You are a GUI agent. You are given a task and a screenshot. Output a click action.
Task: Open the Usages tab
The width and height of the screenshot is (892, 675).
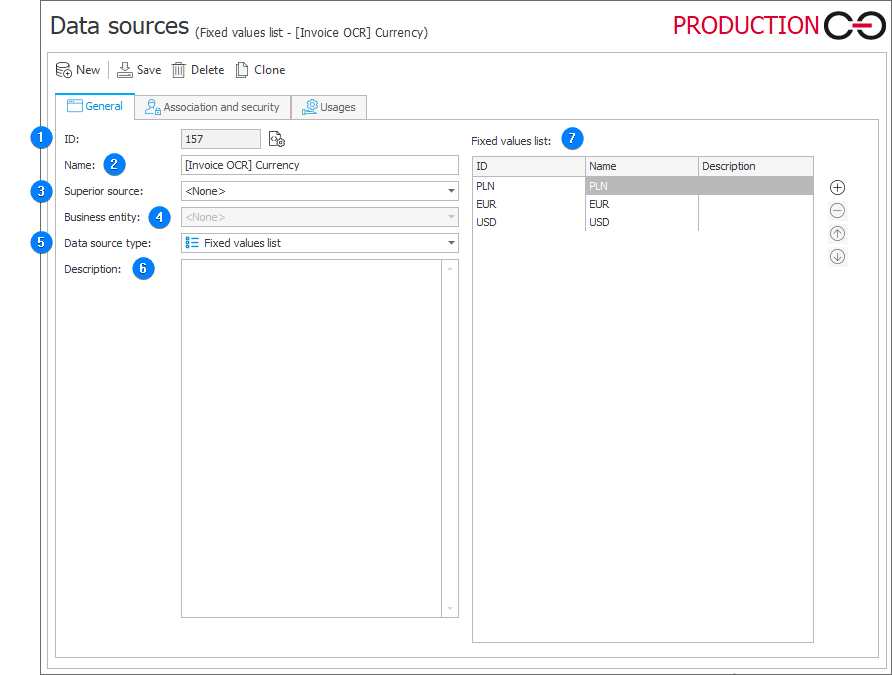[329, 107]
